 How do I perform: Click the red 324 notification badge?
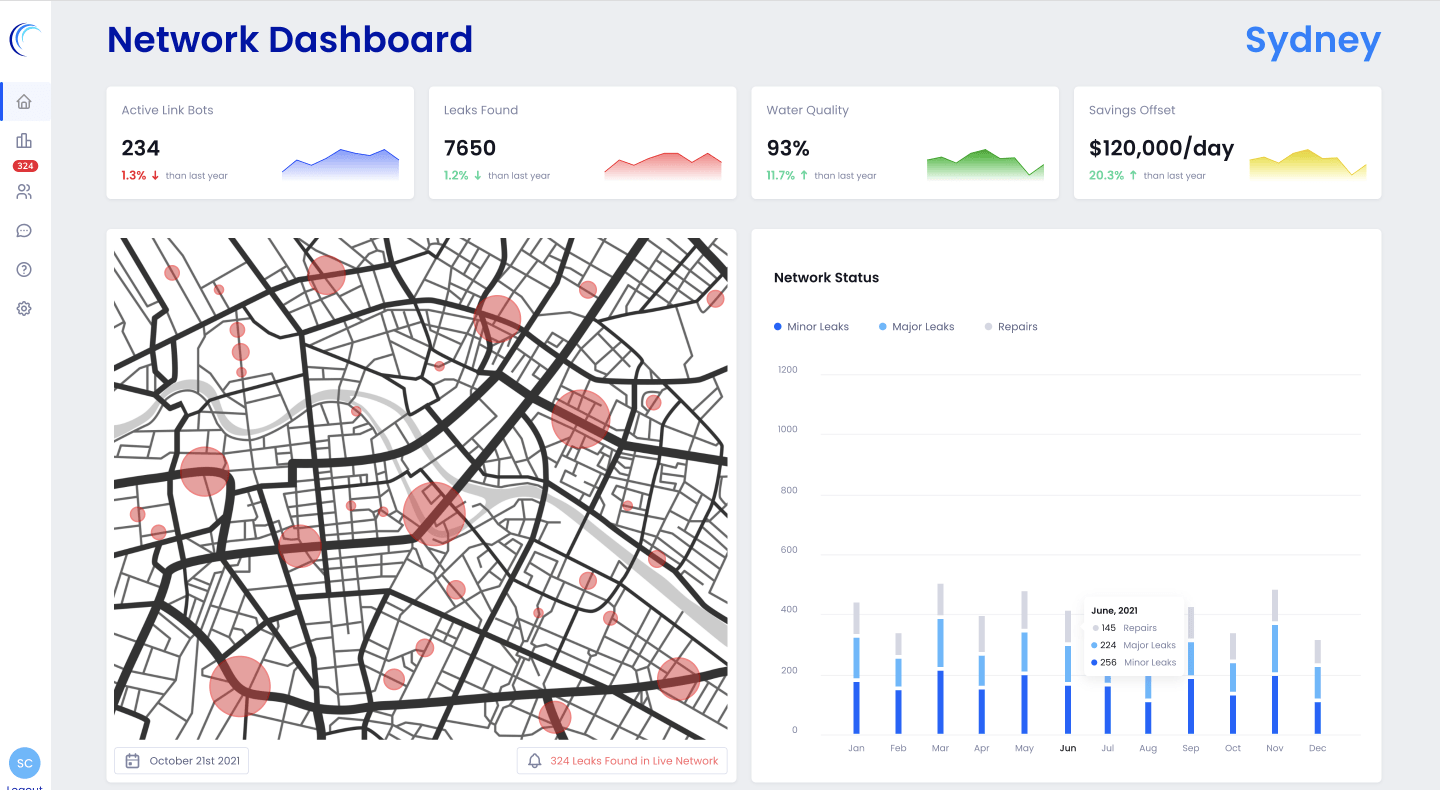click(25, 166)
